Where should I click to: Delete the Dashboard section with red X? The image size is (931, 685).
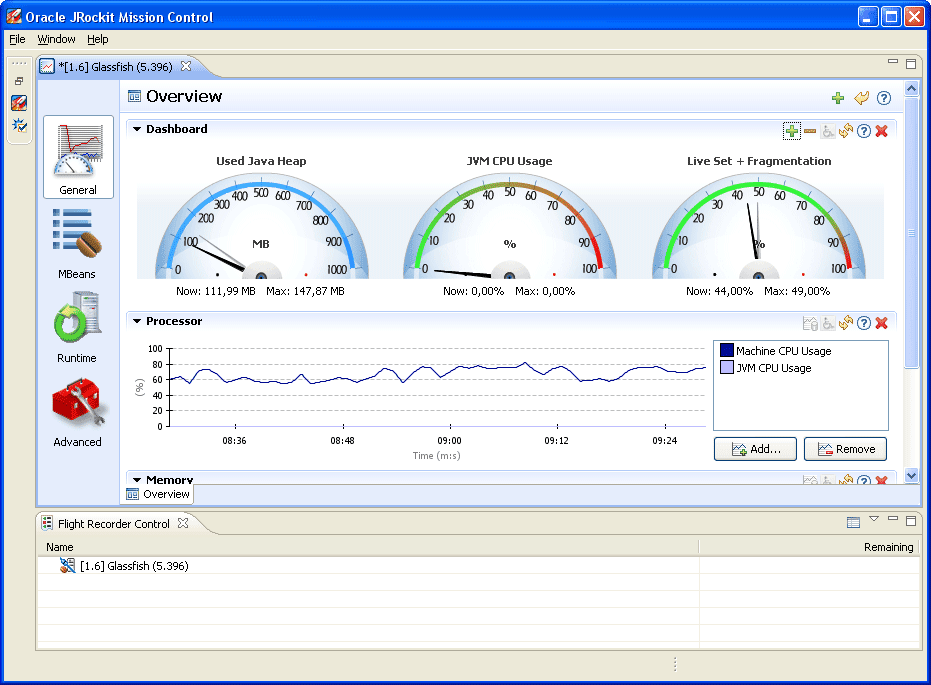pyautogui.click(x=882, y=131)
